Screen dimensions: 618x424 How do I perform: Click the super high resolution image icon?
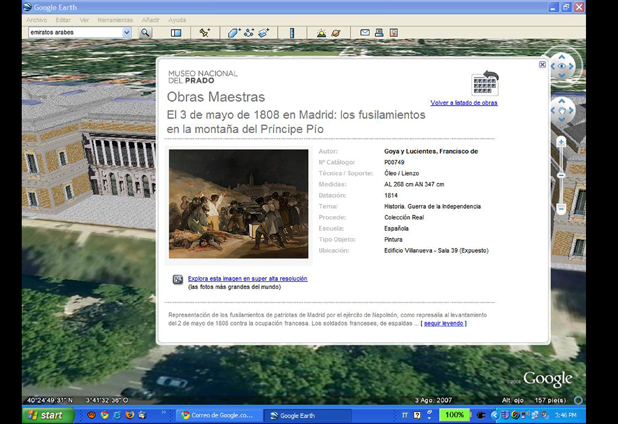pyautogui.click(x=178, y=279)
